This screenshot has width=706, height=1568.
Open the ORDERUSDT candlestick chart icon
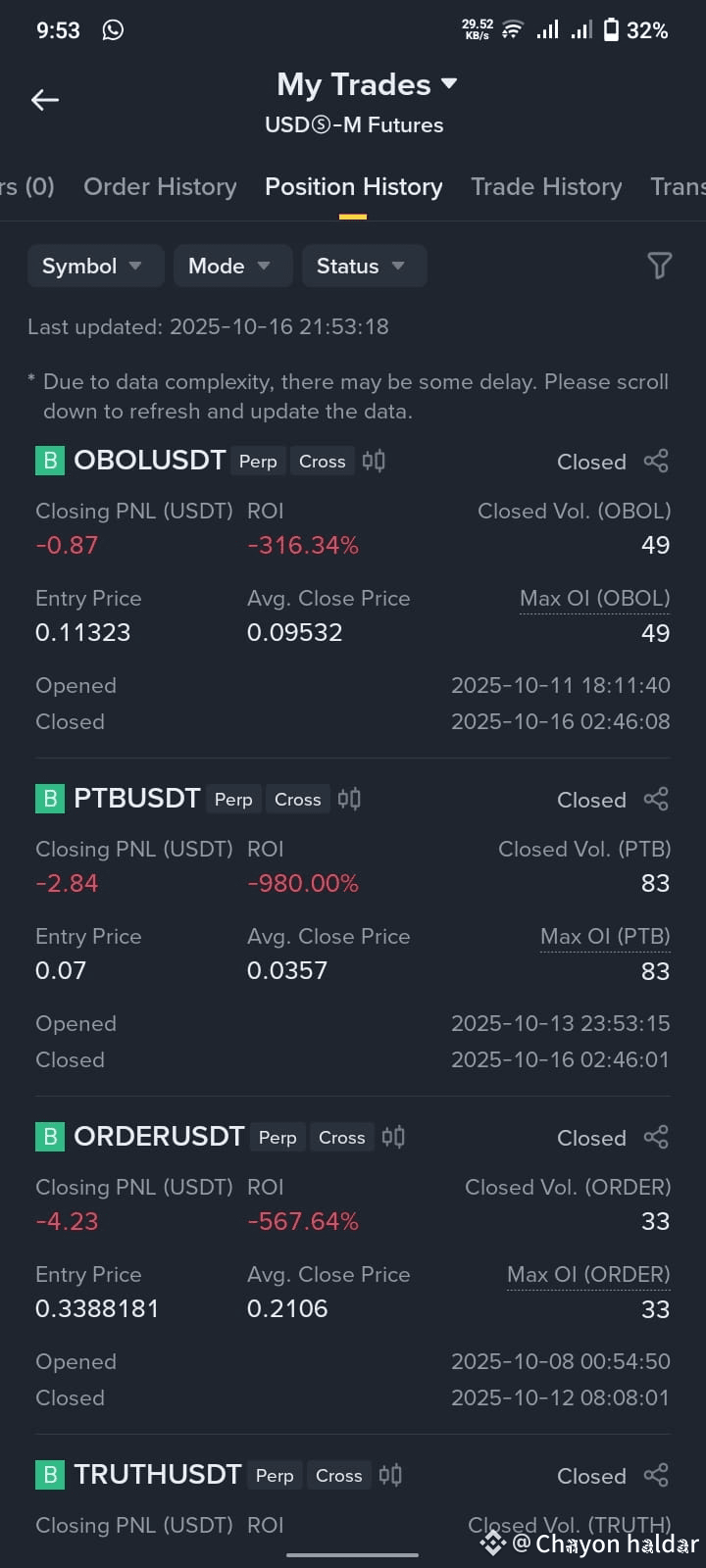pos(393,1137)
